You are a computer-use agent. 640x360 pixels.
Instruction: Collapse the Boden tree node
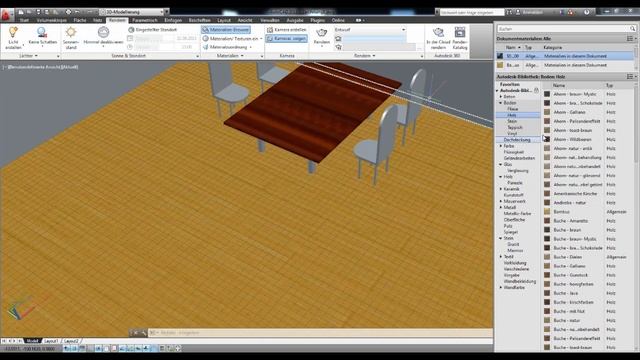click(x=501, y=103)
